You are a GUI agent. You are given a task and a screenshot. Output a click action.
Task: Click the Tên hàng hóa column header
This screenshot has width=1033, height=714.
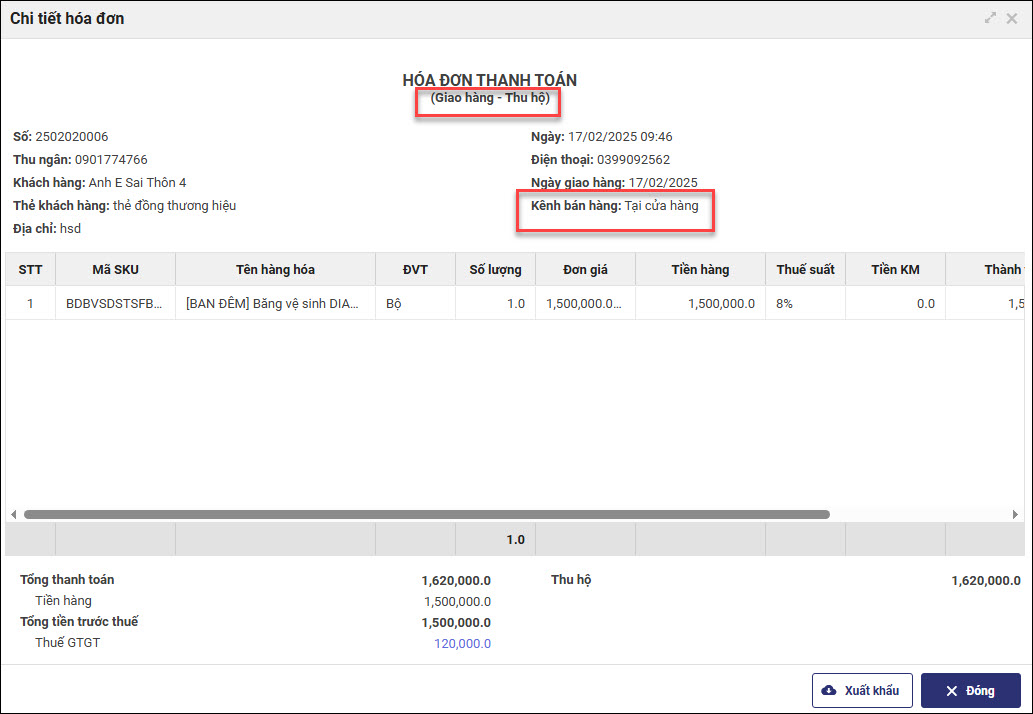pyautogui.click(x=275, y=269)
